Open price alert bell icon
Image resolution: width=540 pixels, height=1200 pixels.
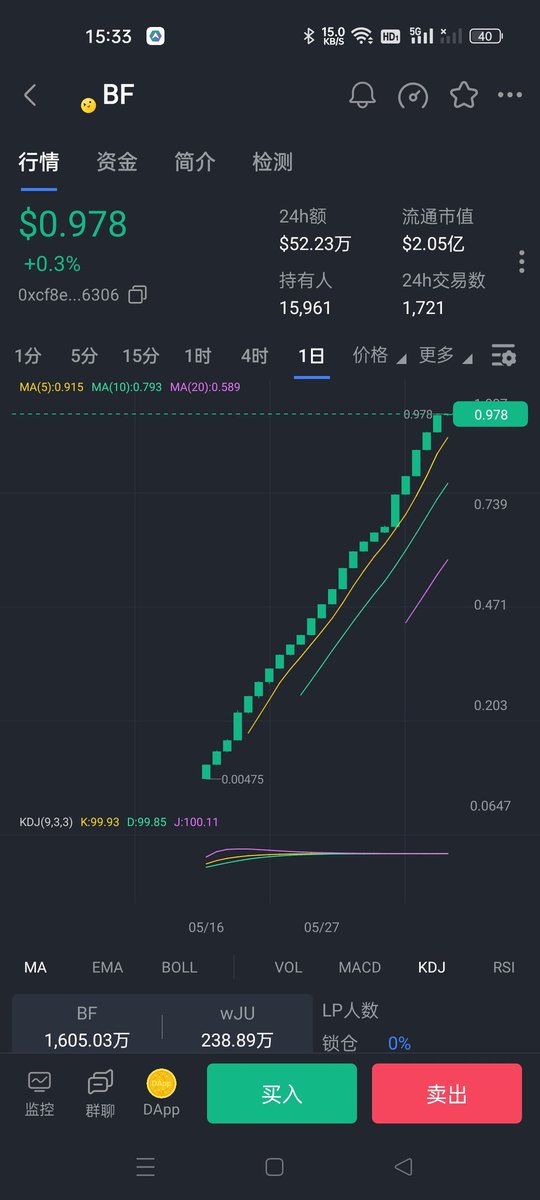point(362,95)
